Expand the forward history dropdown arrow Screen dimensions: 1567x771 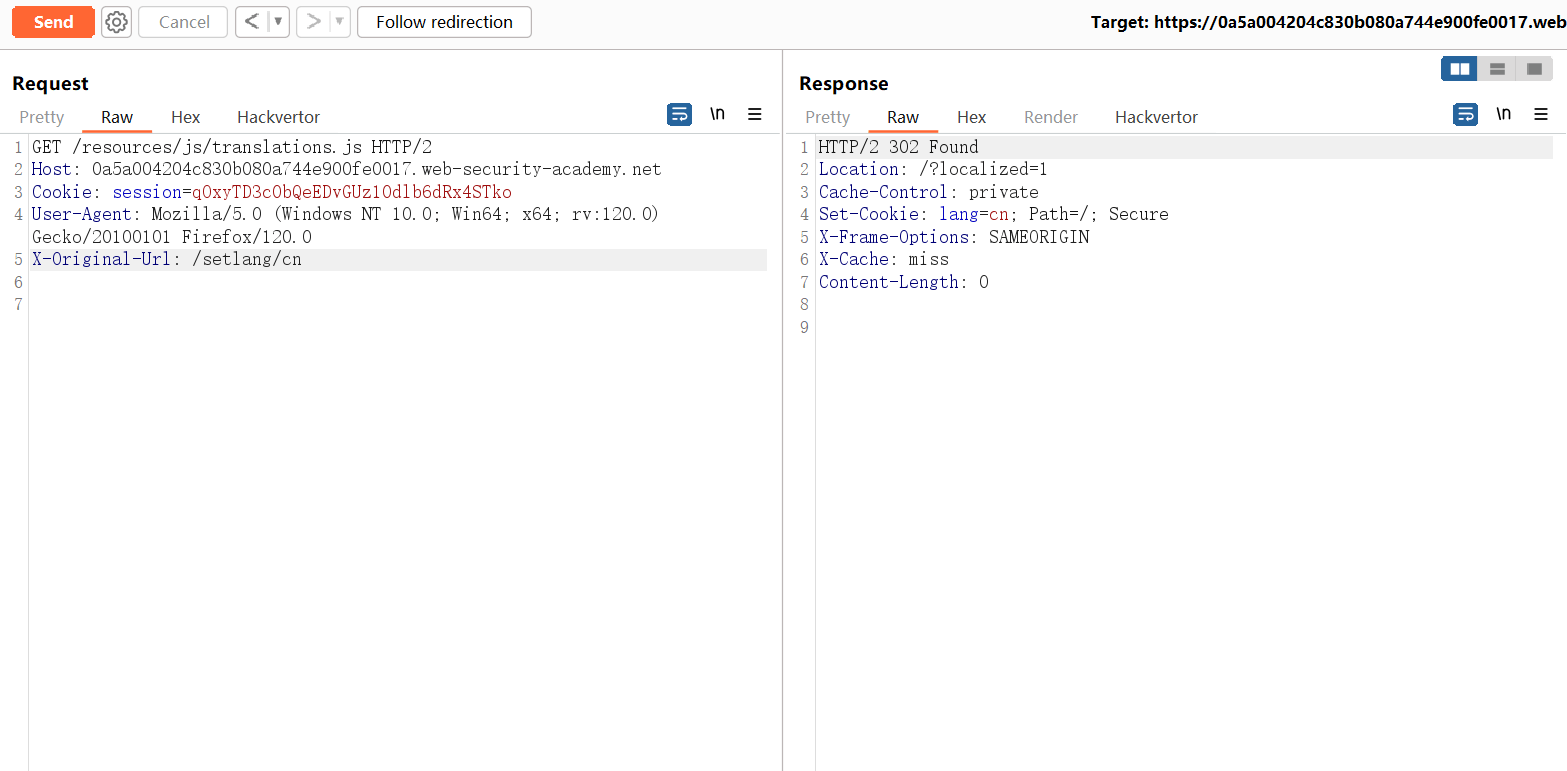(340, 22)
